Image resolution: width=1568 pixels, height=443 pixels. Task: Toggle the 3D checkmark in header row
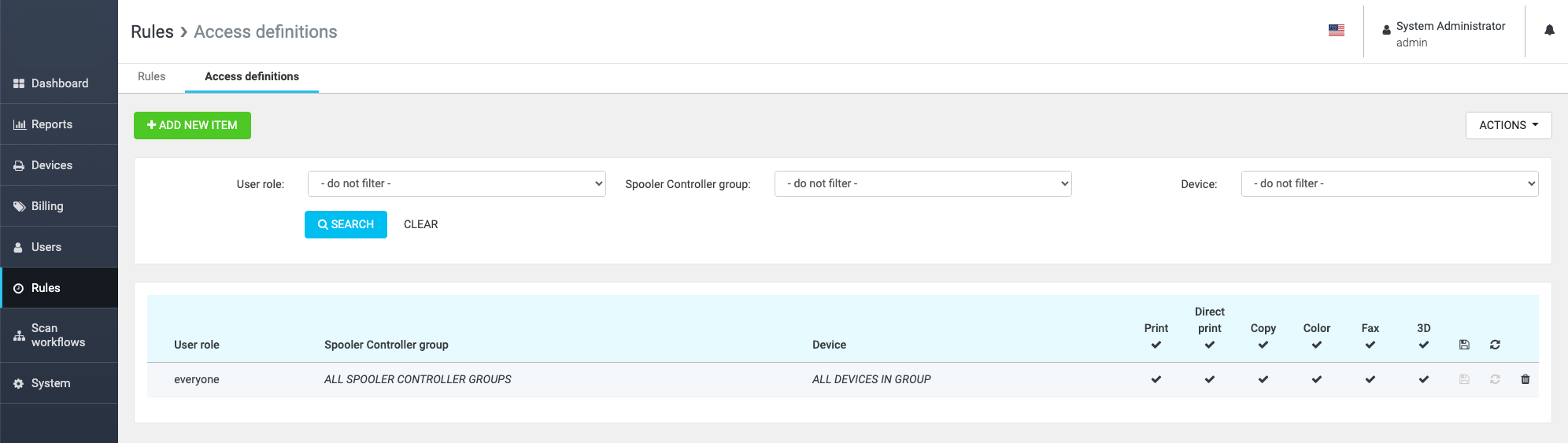[x=1423, y=345]
